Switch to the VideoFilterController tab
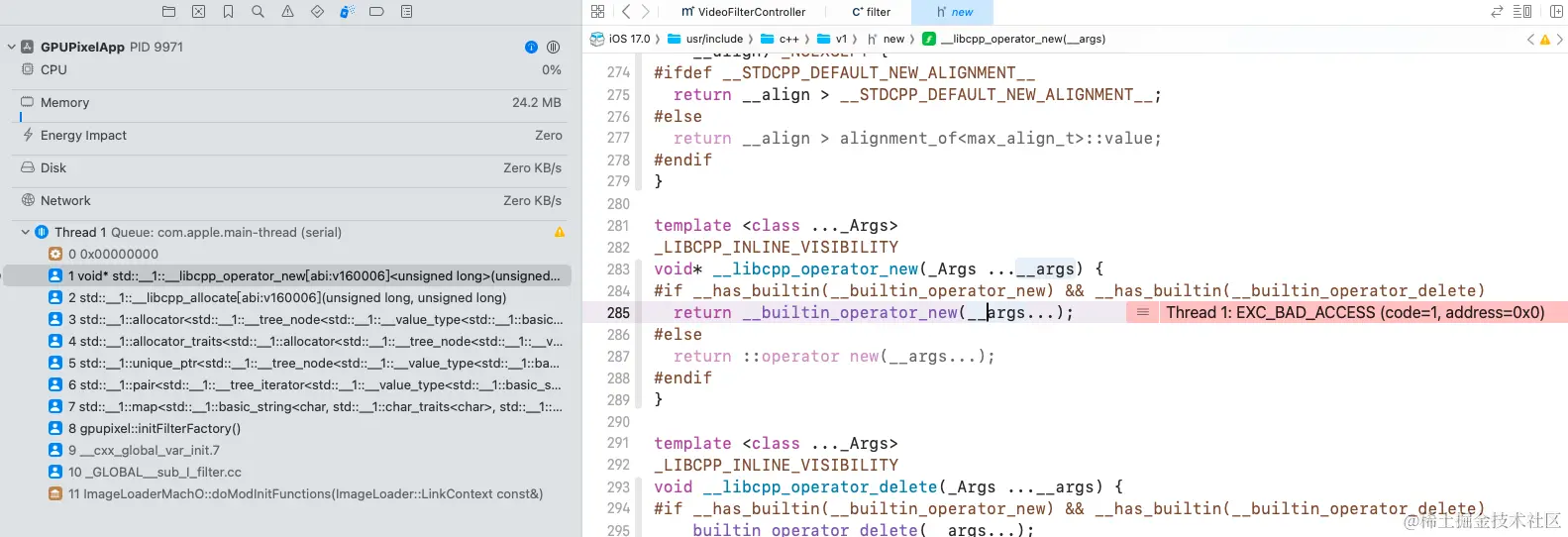1568x537 pixels. point(744,12)
